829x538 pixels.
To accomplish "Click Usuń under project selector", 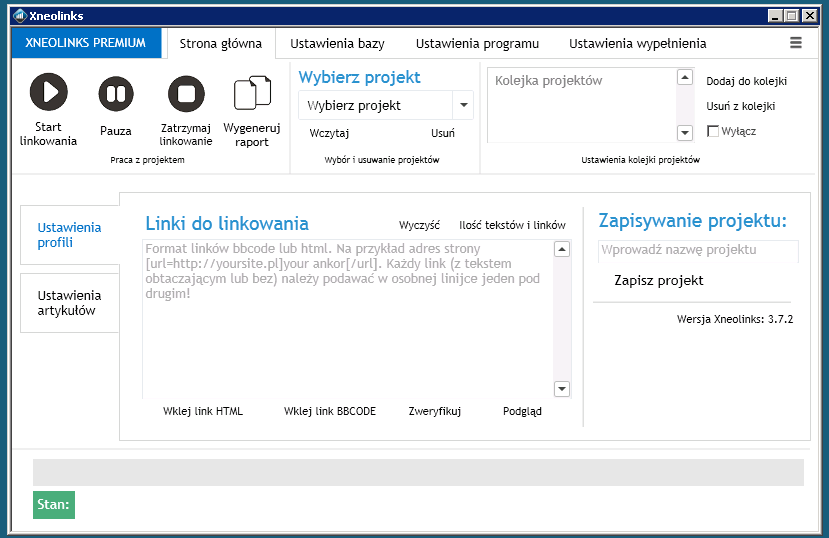I will [x=443, y=133].
